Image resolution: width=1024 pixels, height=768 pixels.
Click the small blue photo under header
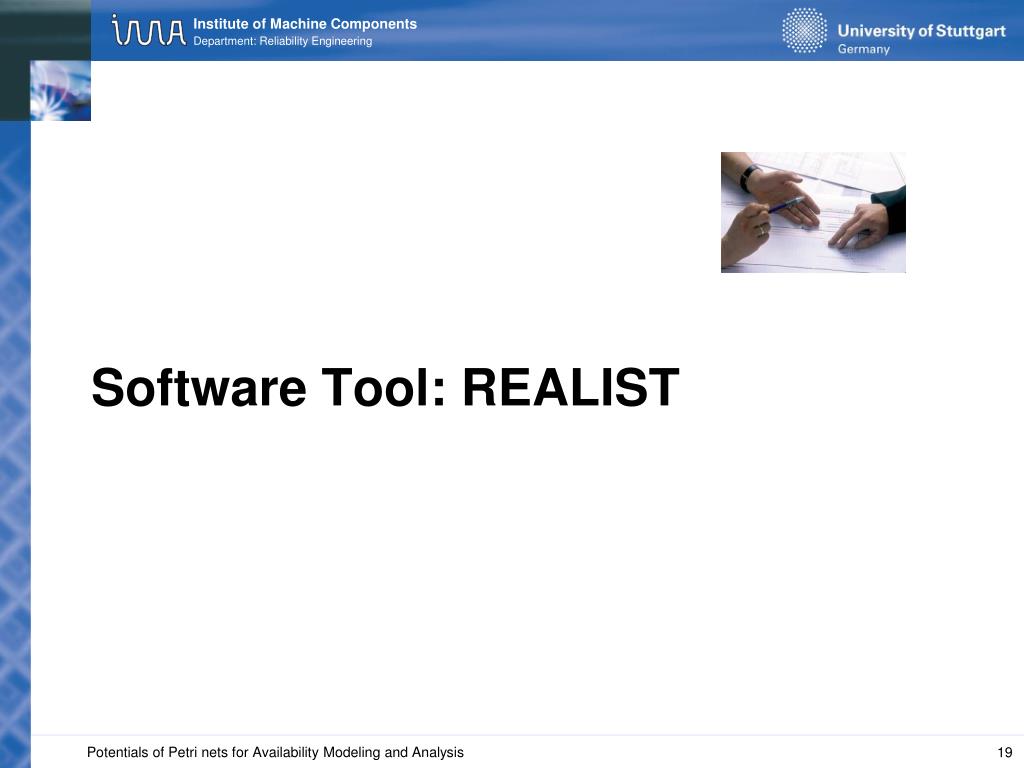[61, 91]
